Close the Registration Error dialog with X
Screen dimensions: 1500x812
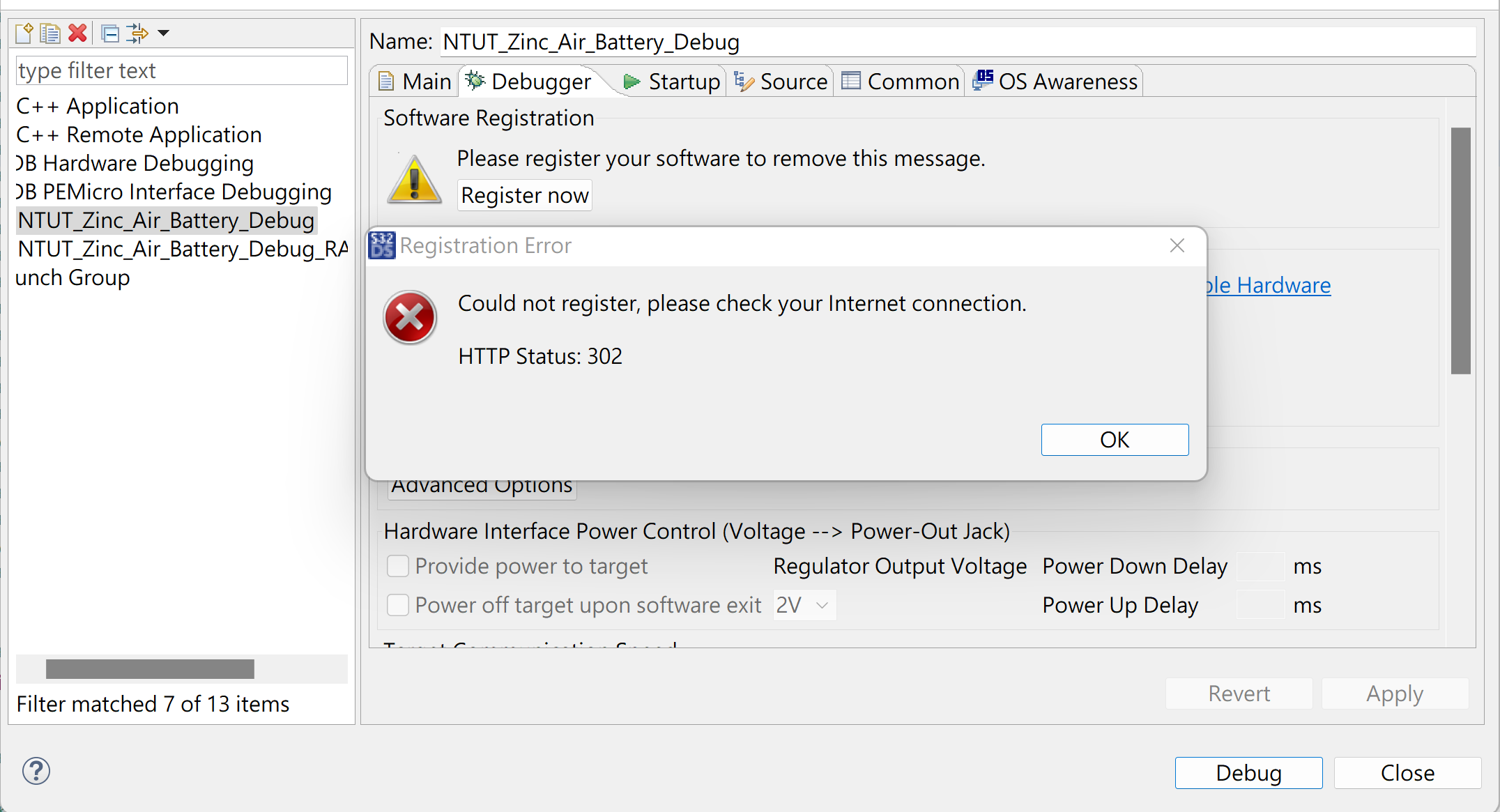(1177, 245)
